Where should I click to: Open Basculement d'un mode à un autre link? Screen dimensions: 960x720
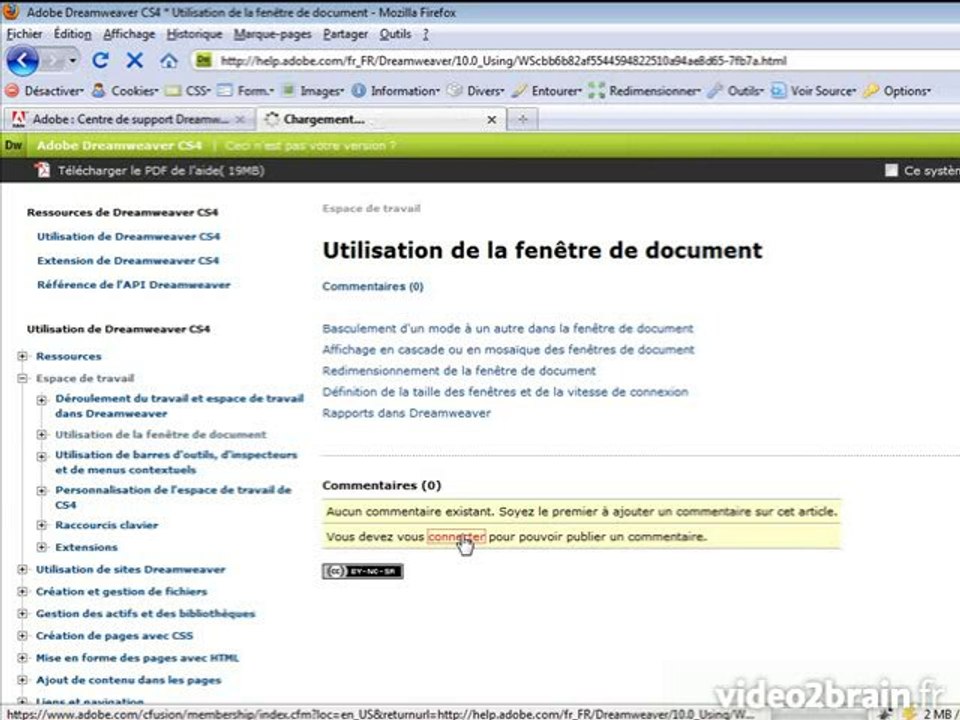[x=508, y=328]
